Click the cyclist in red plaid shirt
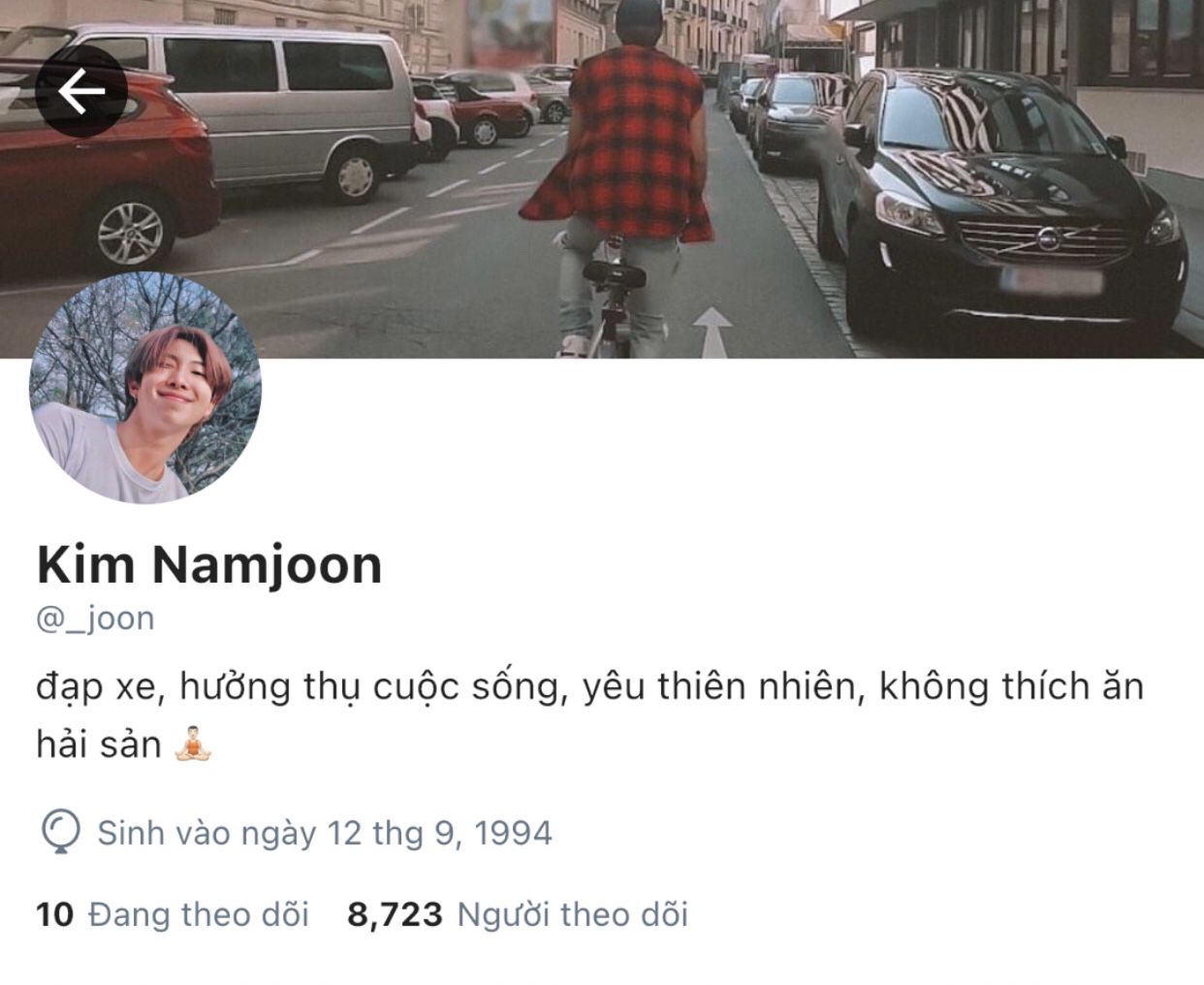This screenshot has height=985, width=1204. (618, 175)
